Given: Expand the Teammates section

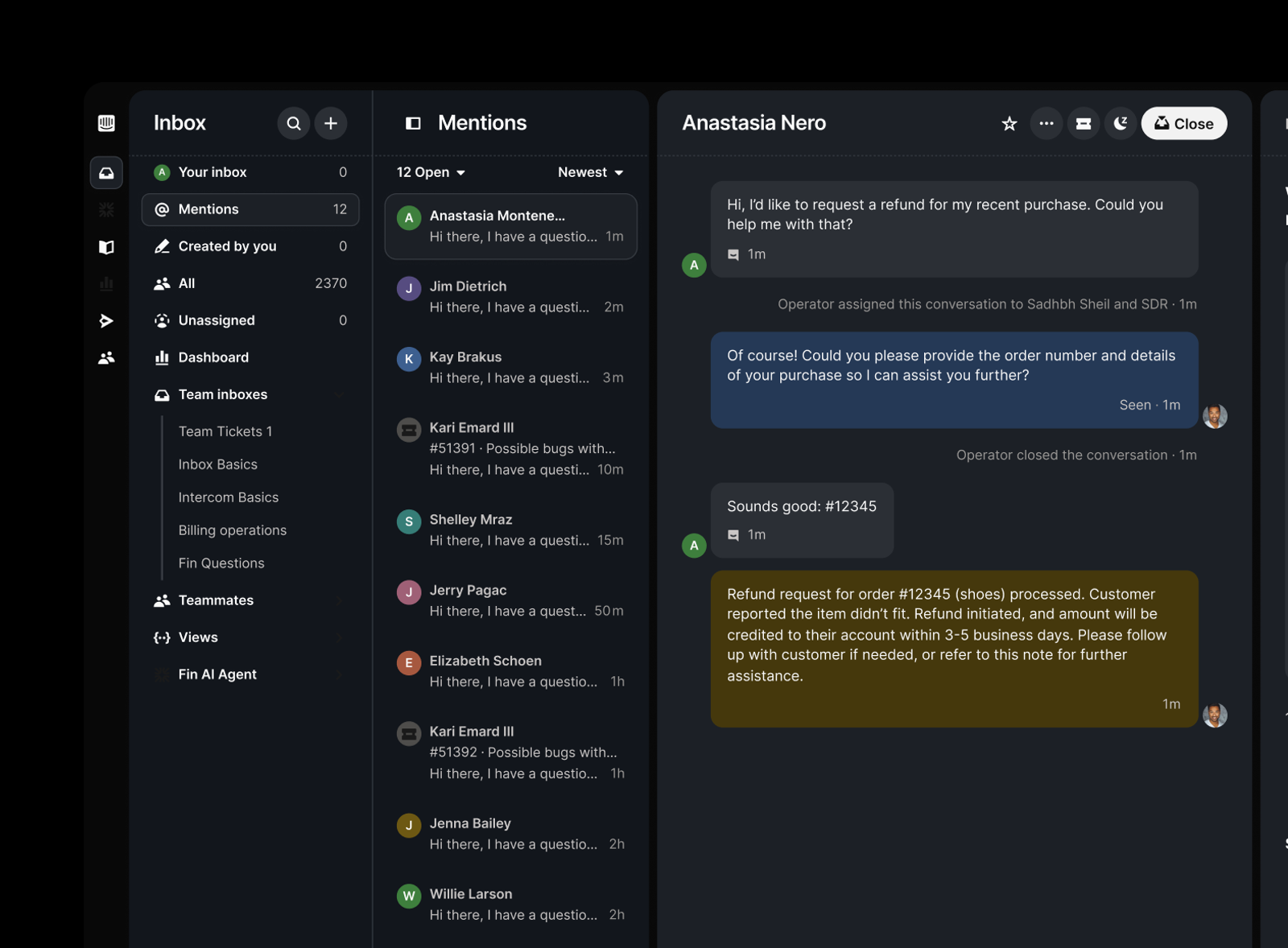Looking at the screenshot, I should pos(251,600).
